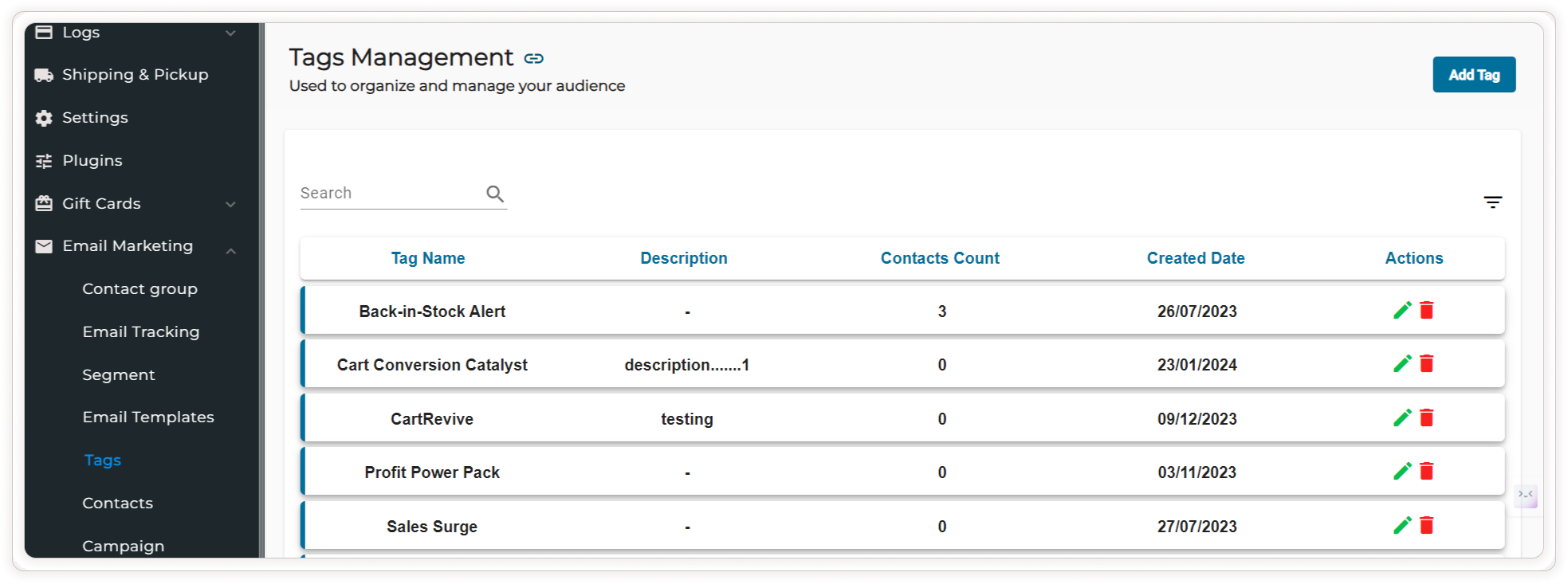This screenshot has width=1568, height=584.
Task: Edit the CartRevive tag
Action: (1402, 418)
